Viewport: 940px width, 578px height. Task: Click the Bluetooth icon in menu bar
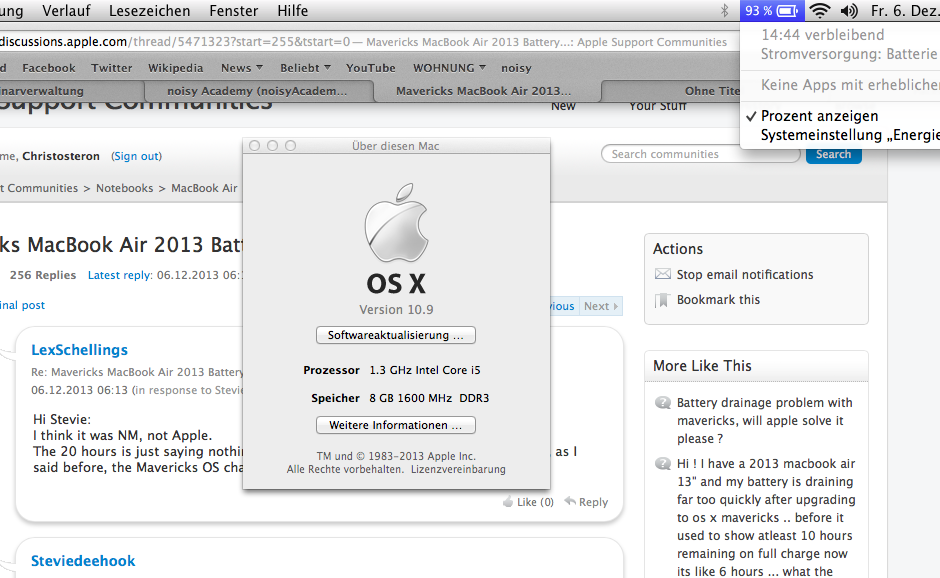click(x=724, y=11)
